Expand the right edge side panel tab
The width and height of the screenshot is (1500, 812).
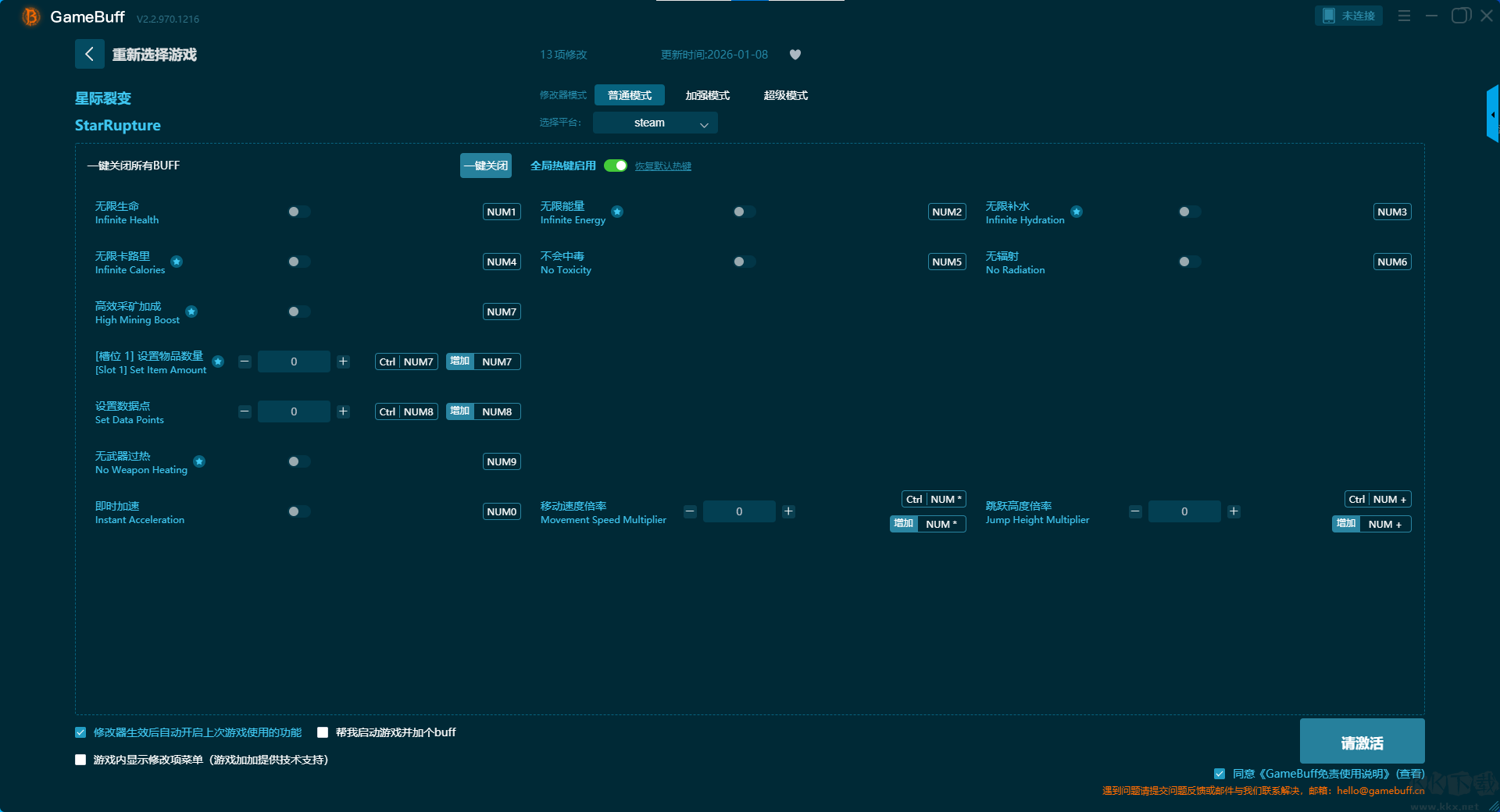click(x=1492, y=115)
